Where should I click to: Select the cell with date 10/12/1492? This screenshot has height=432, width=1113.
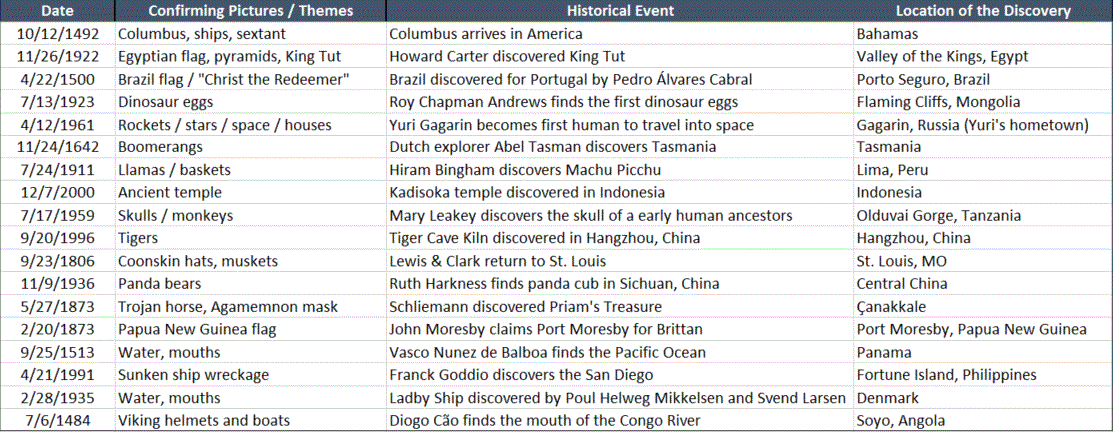59,33
